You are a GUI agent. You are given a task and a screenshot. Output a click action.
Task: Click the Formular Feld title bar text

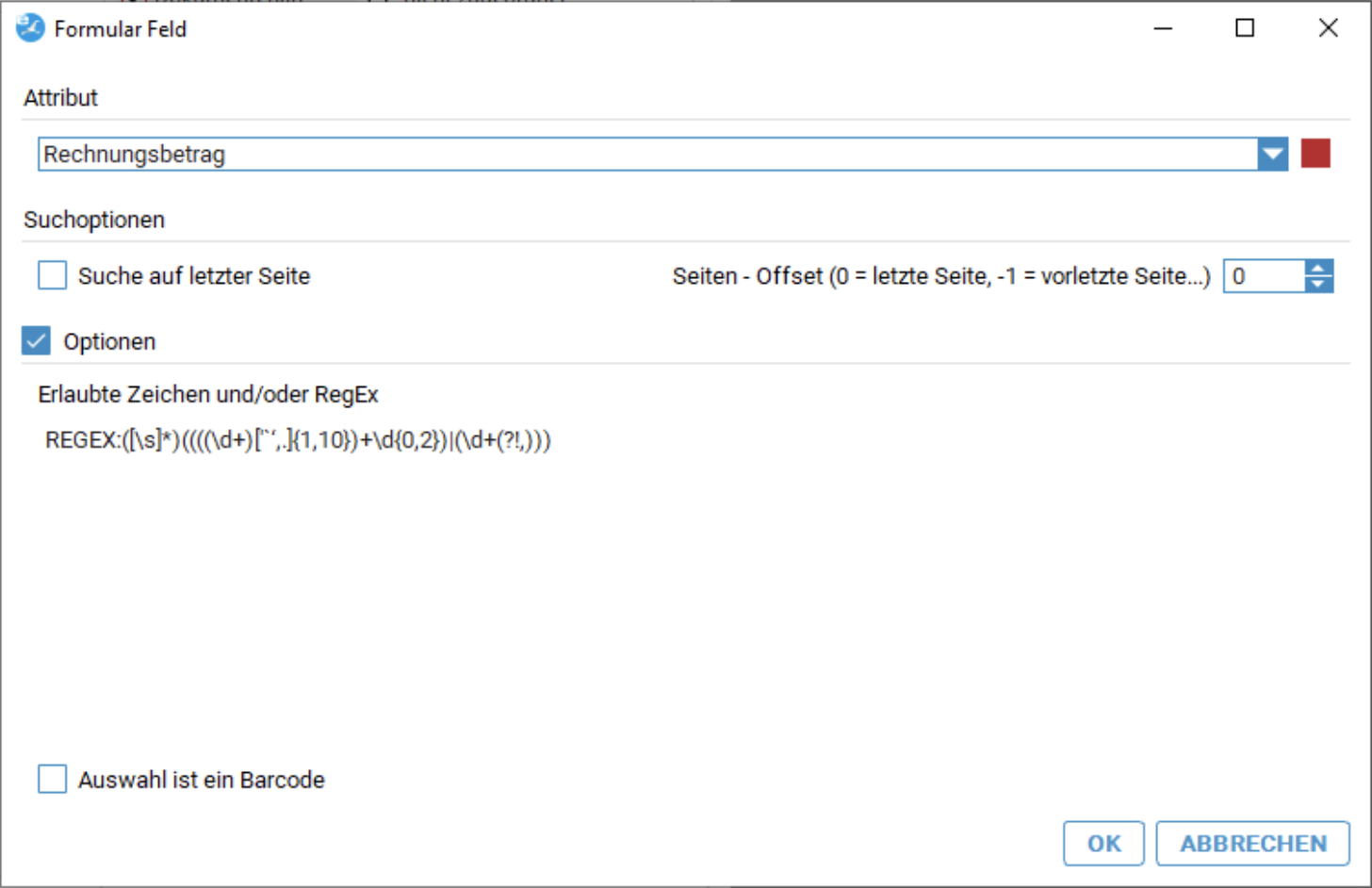[x=121, y=29]
